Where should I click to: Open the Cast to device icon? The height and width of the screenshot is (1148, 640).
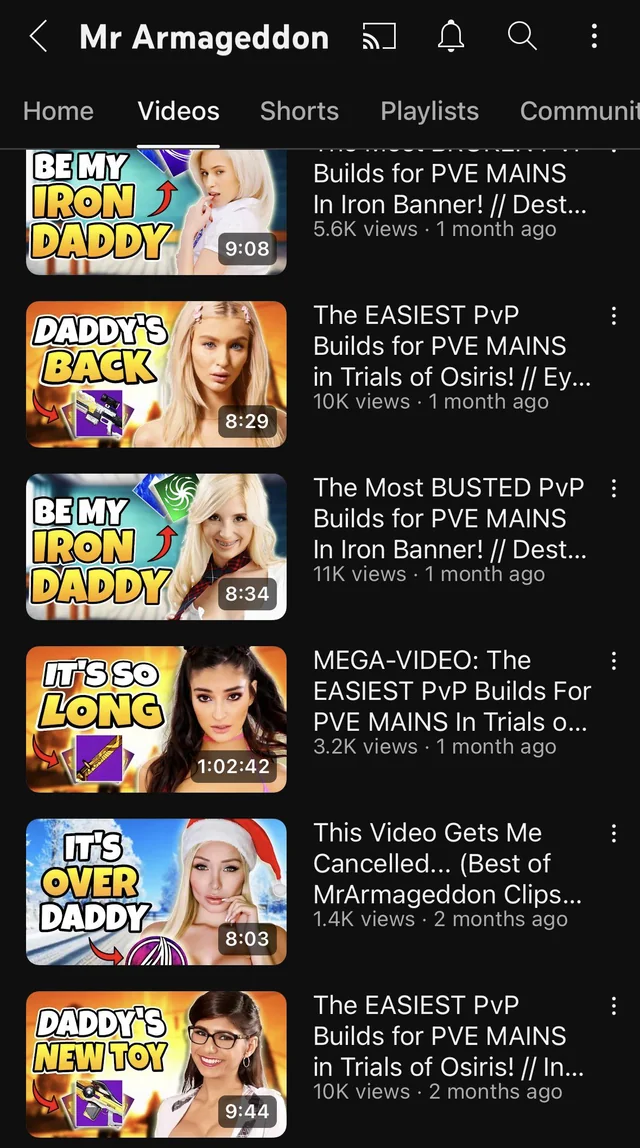point(379,36)
